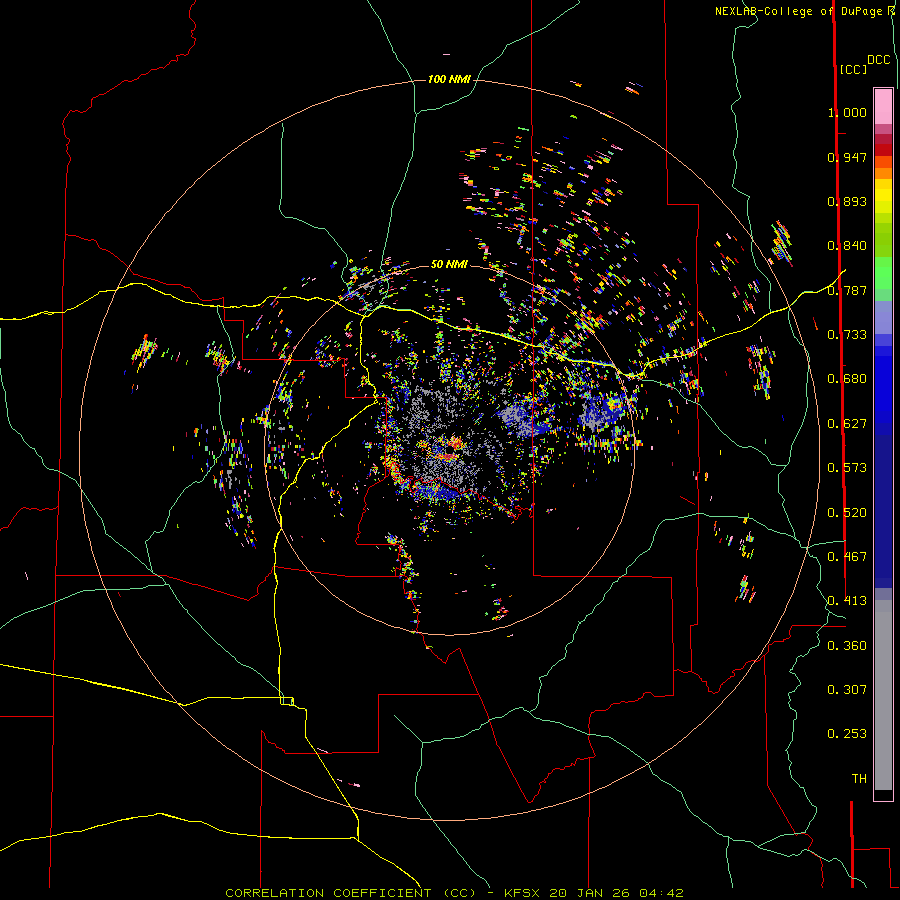Screen dimensions: 900x900
Task: Click the 0.307 scale value
Action: (847, 690)
